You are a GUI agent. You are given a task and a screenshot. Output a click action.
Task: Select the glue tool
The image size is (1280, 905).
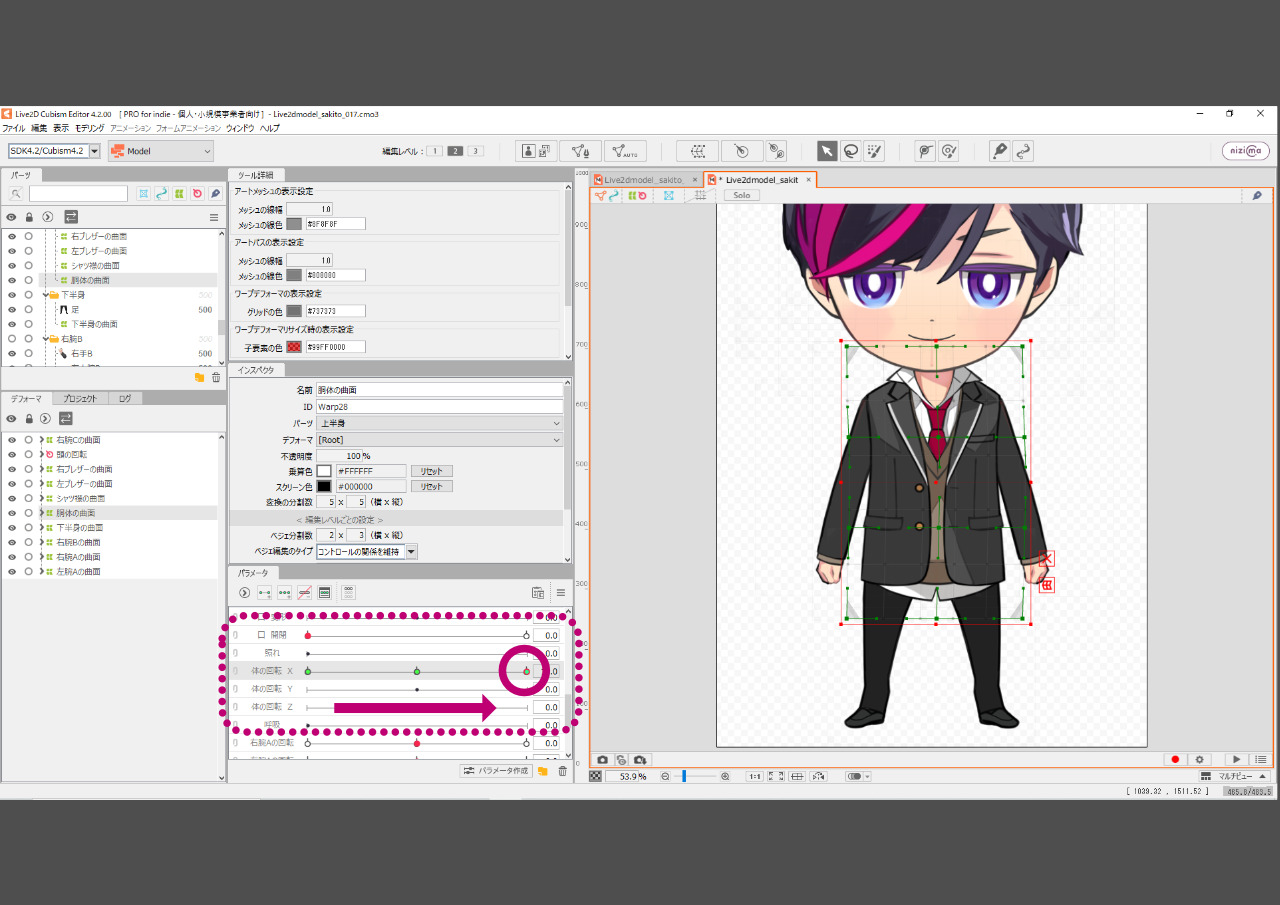[925, 151]
